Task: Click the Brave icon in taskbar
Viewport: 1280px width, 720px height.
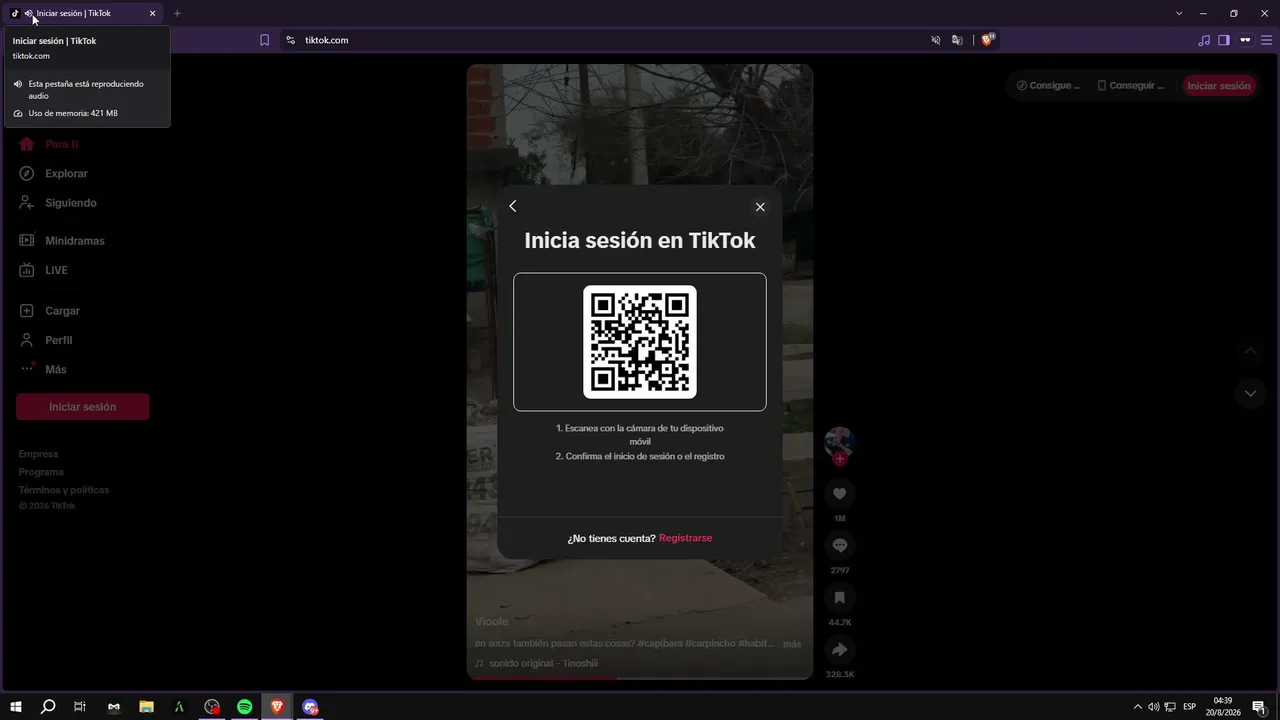Action: 278,707
